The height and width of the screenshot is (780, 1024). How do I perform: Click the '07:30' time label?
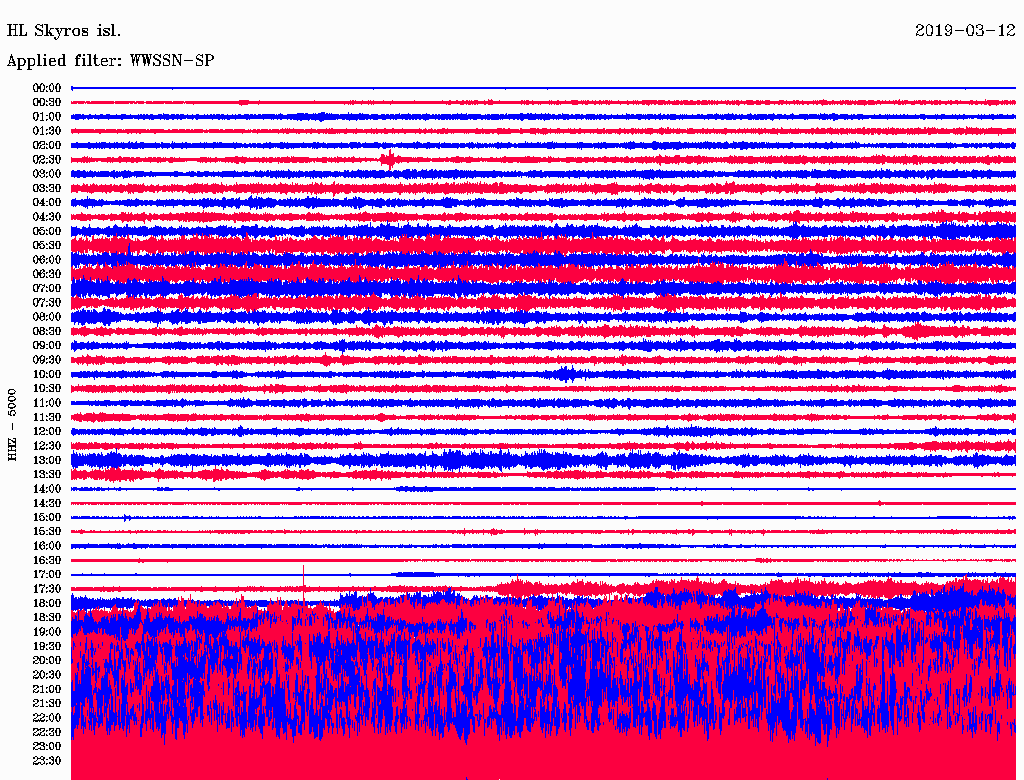tap(47, 302)
